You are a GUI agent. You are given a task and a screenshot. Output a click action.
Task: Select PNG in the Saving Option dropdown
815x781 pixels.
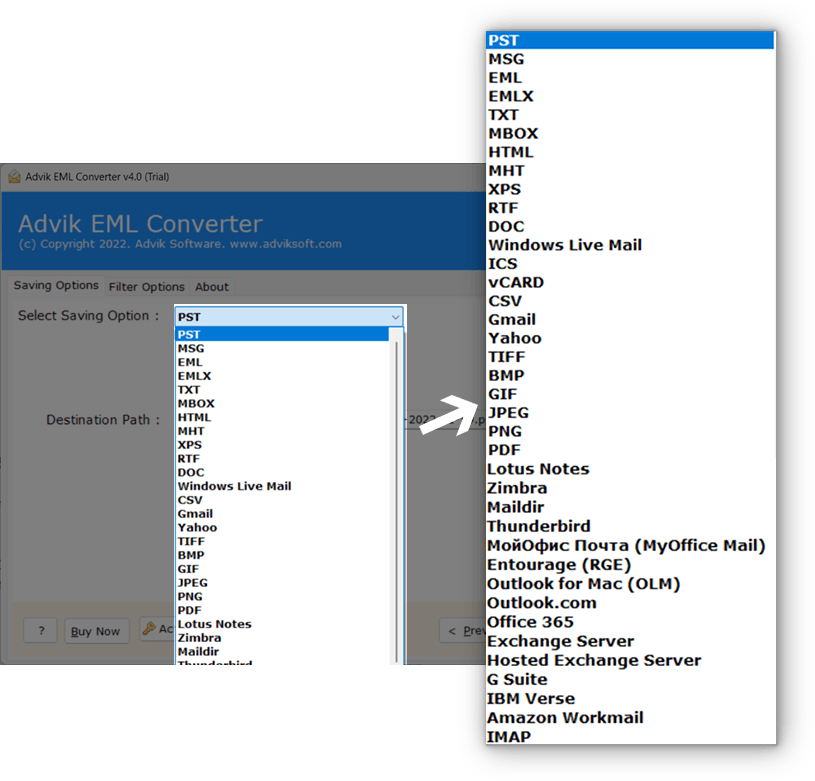(282, 596)
